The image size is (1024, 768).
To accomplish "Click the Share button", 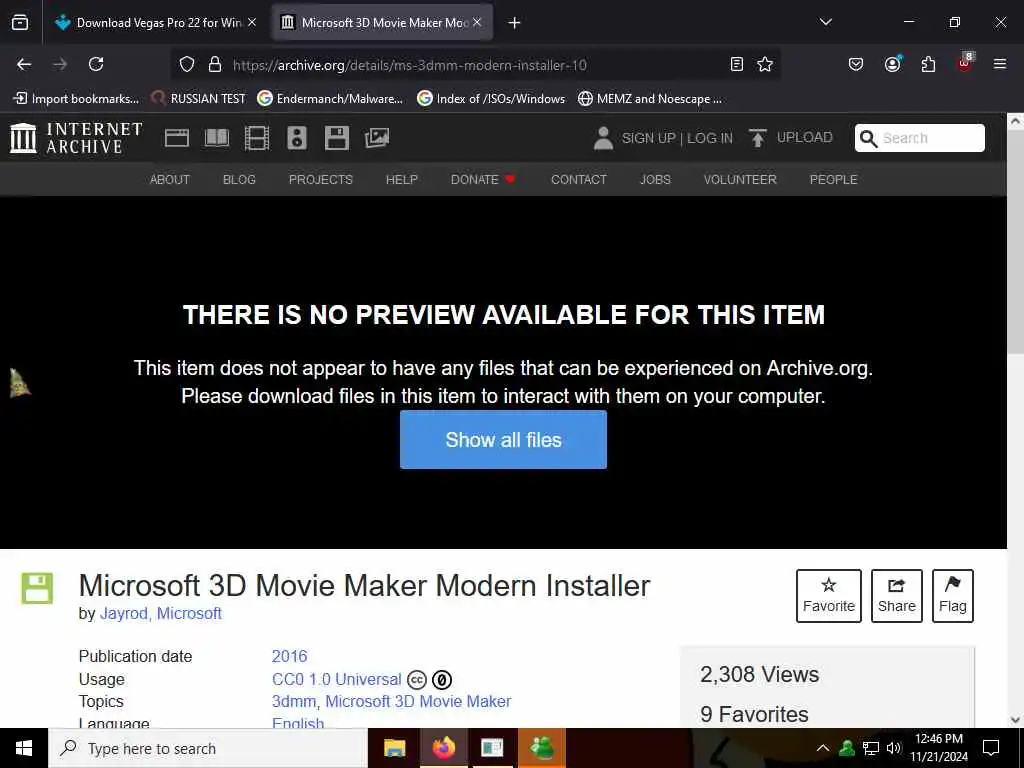I will (897, 596).
